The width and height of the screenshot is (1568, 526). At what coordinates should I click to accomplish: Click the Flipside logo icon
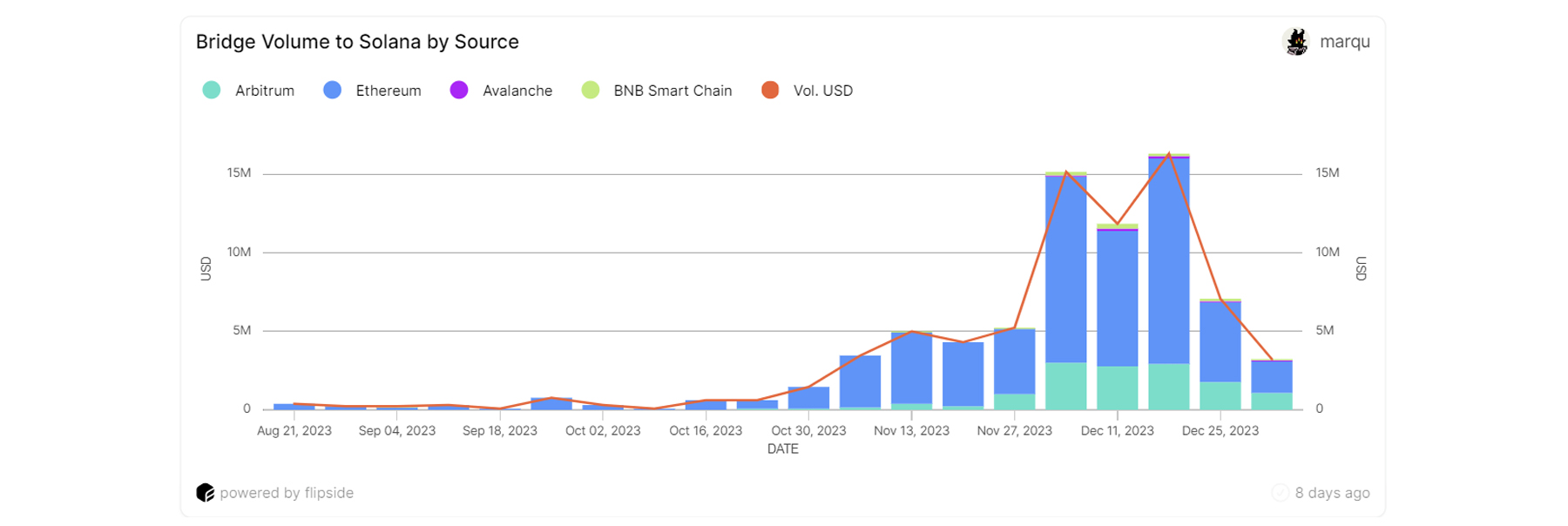pos(206,493)
